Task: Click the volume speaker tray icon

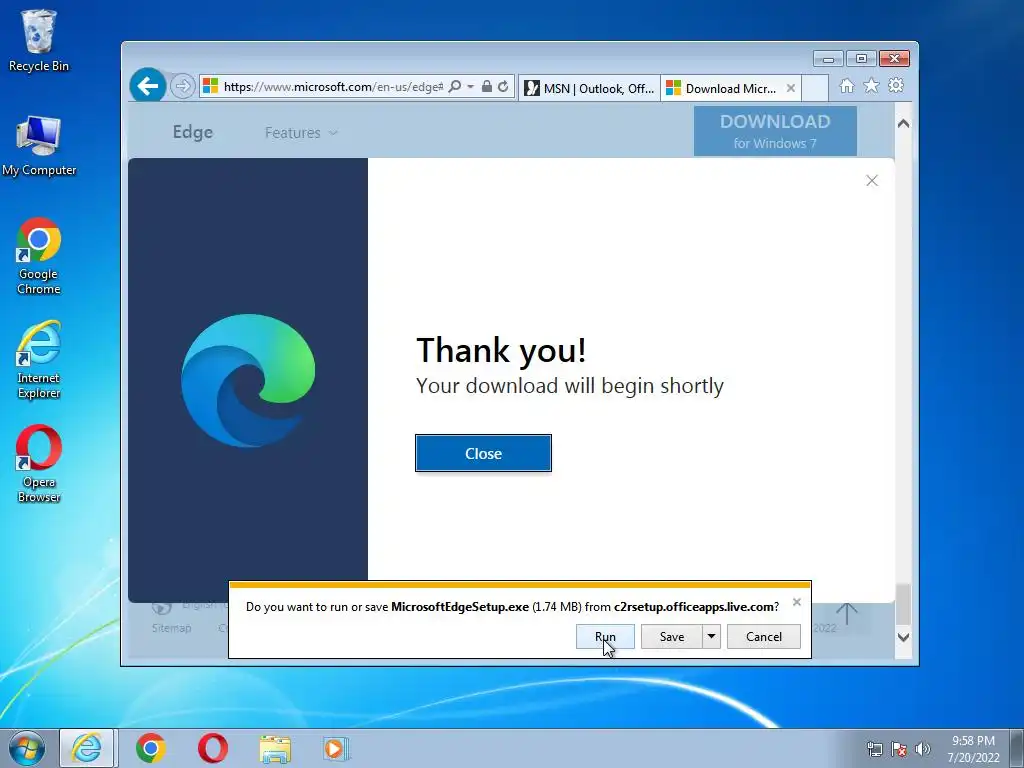Action: tap(922, 749)
